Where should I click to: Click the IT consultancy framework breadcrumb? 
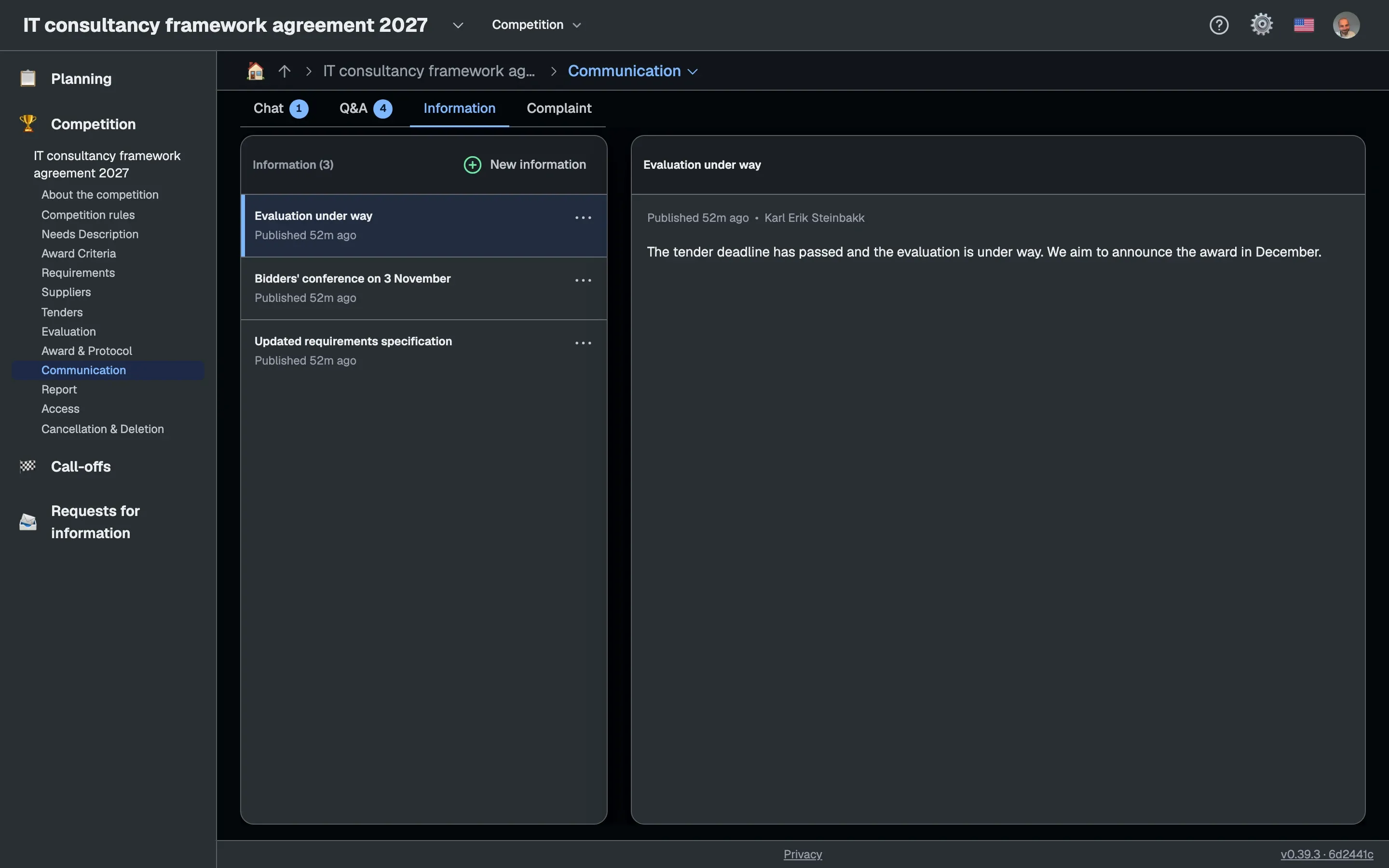coord(428,70)
